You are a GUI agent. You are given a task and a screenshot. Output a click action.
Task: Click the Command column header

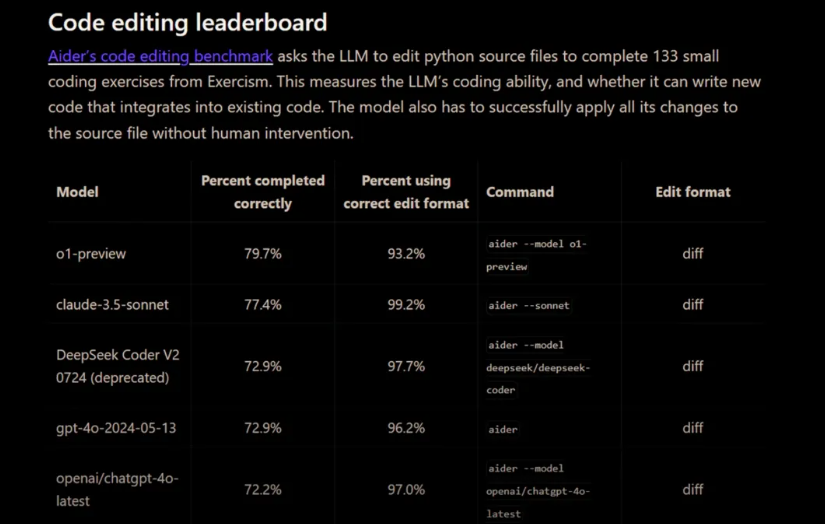(520, 192)
